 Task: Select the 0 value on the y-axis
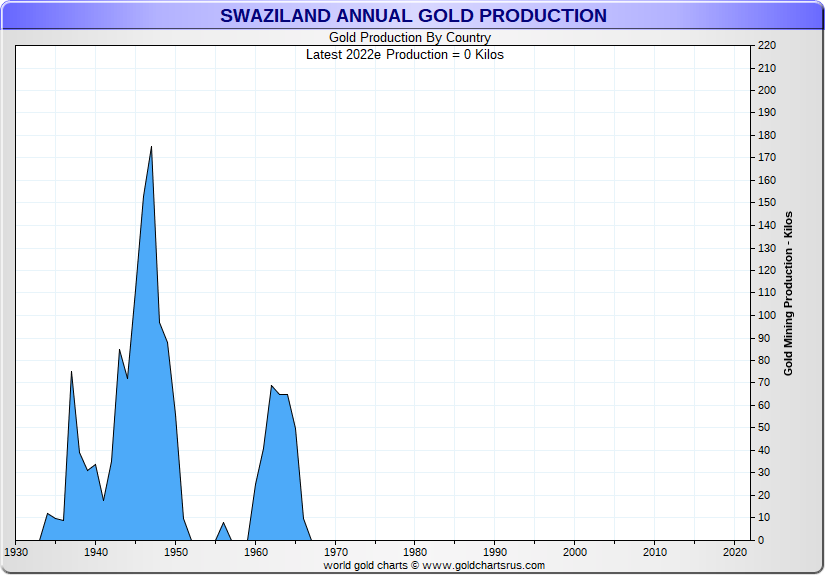(762, 540)
